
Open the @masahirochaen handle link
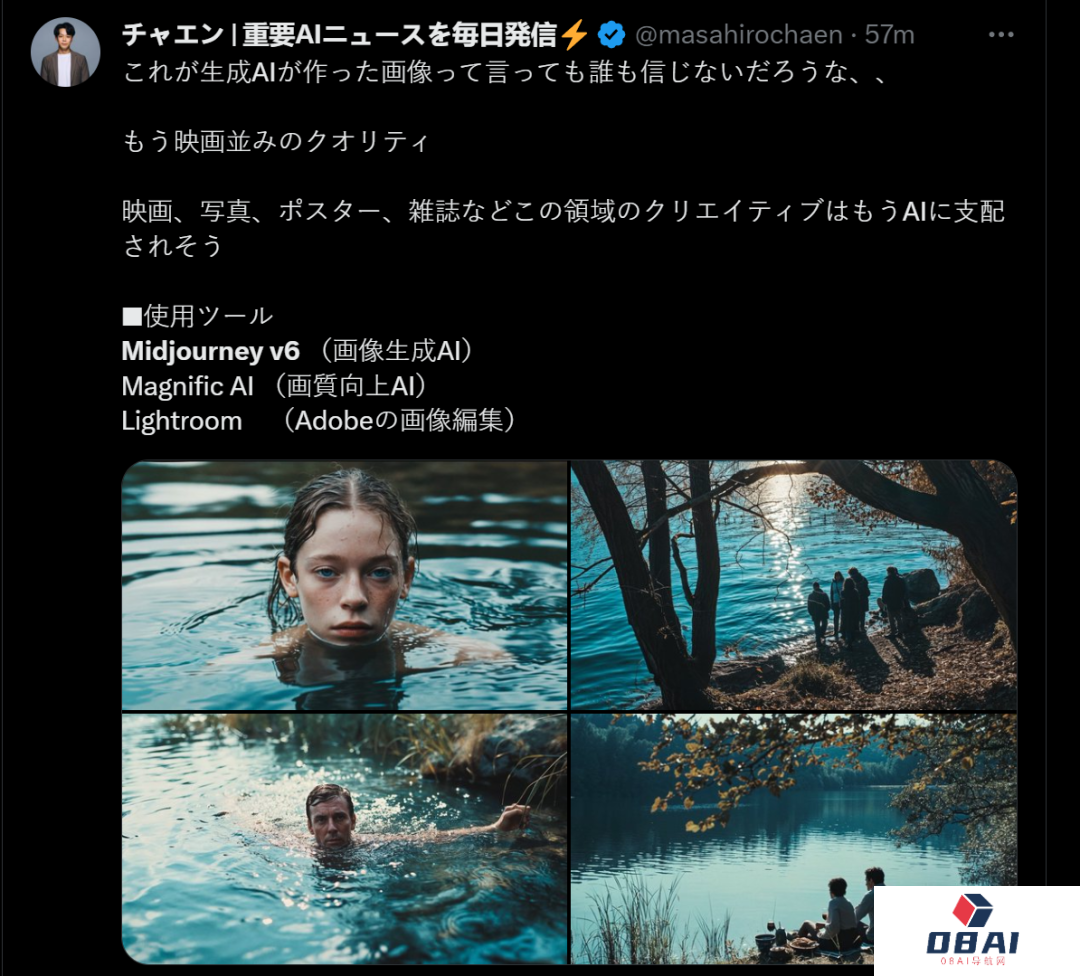[738, 34]
